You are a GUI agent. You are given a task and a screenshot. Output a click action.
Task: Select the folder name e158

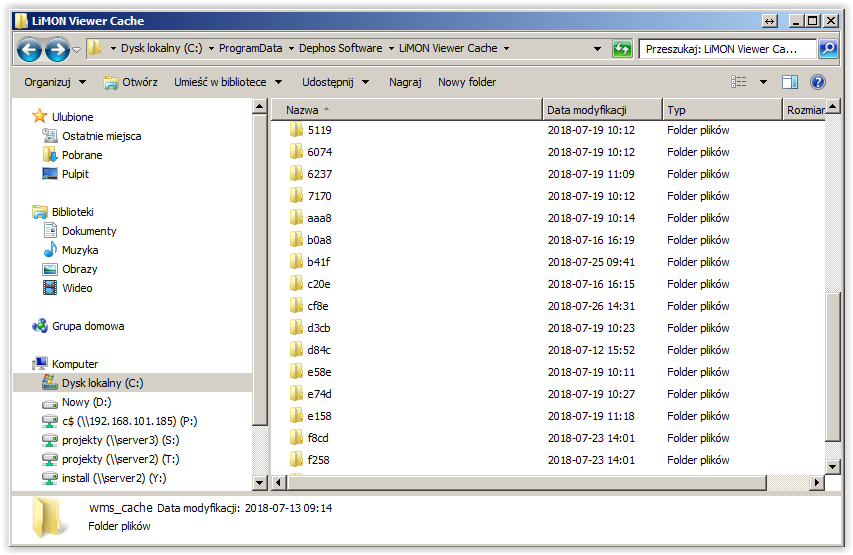(319, 416)
